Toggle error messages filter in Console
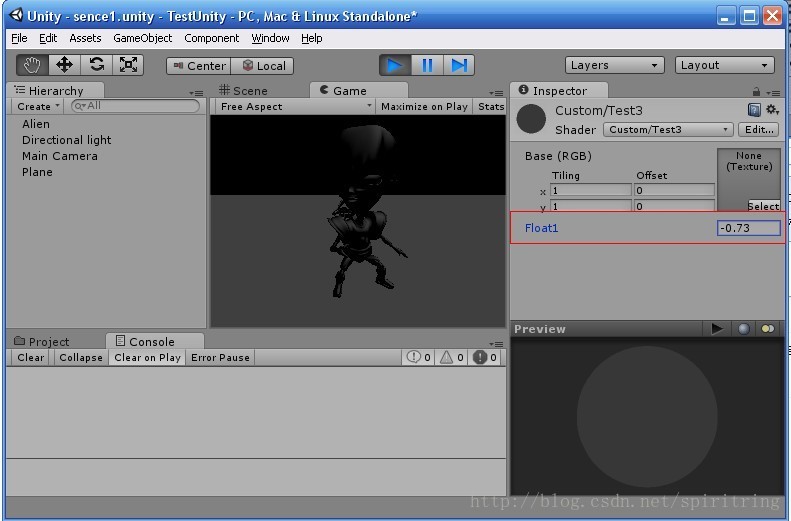Screen dimensions: 791x521 pos(485,358)
